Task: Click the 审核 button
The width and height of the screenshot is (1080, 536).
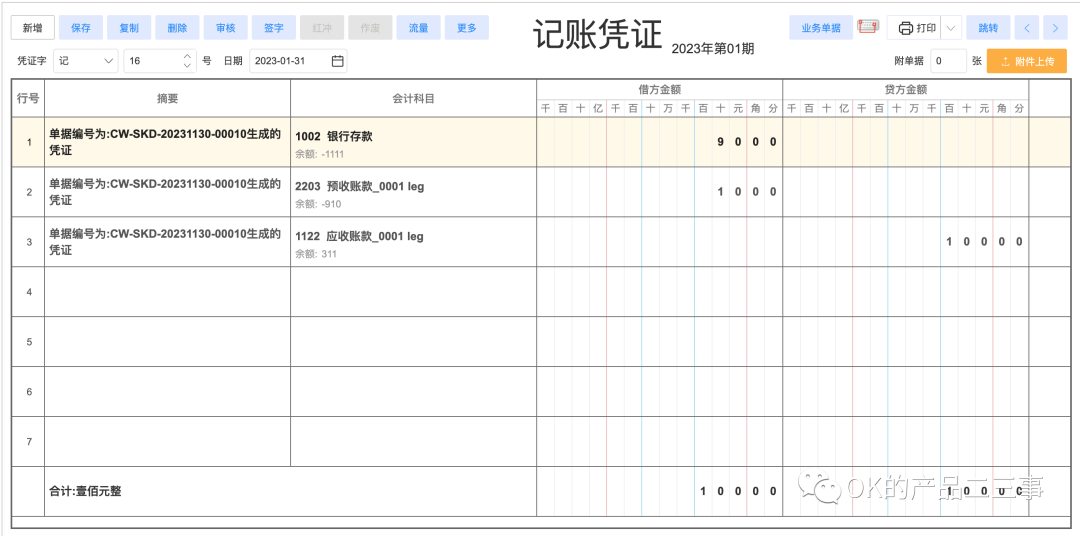Action: [x=226, y=28]
